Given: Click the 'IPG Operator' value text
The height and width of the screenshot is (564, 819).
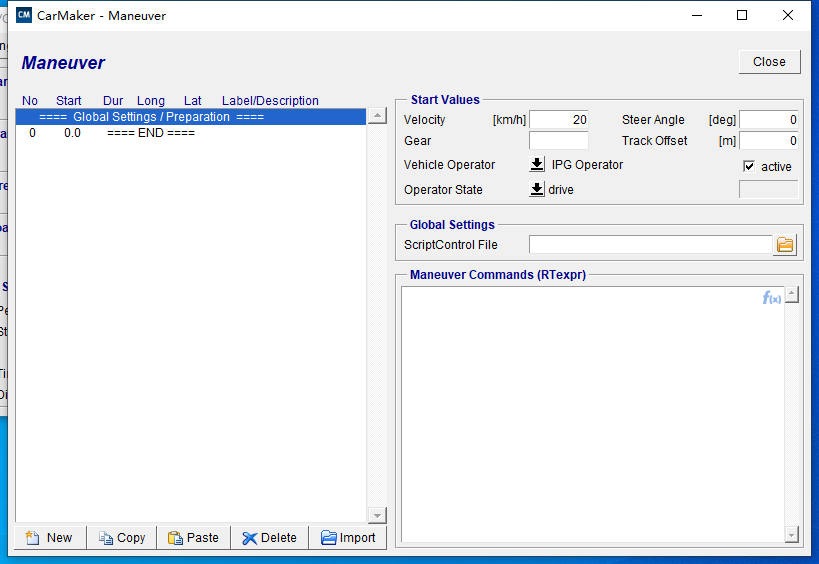Looking at the screenshot, I should point(587,164).
